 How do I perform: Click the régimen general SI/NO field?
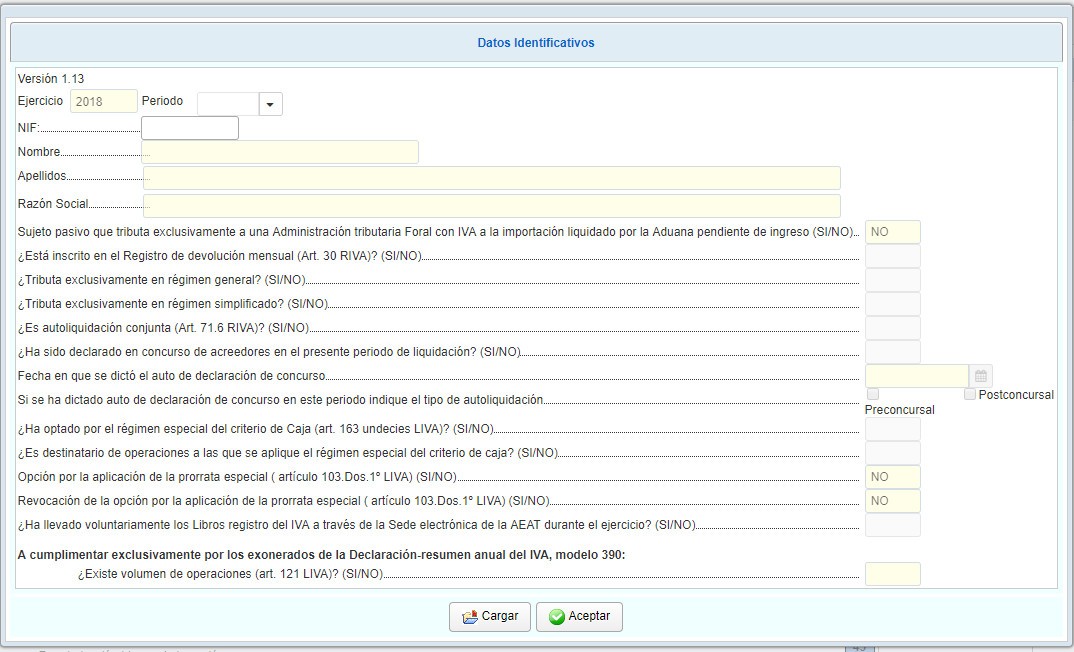point(892,280)
